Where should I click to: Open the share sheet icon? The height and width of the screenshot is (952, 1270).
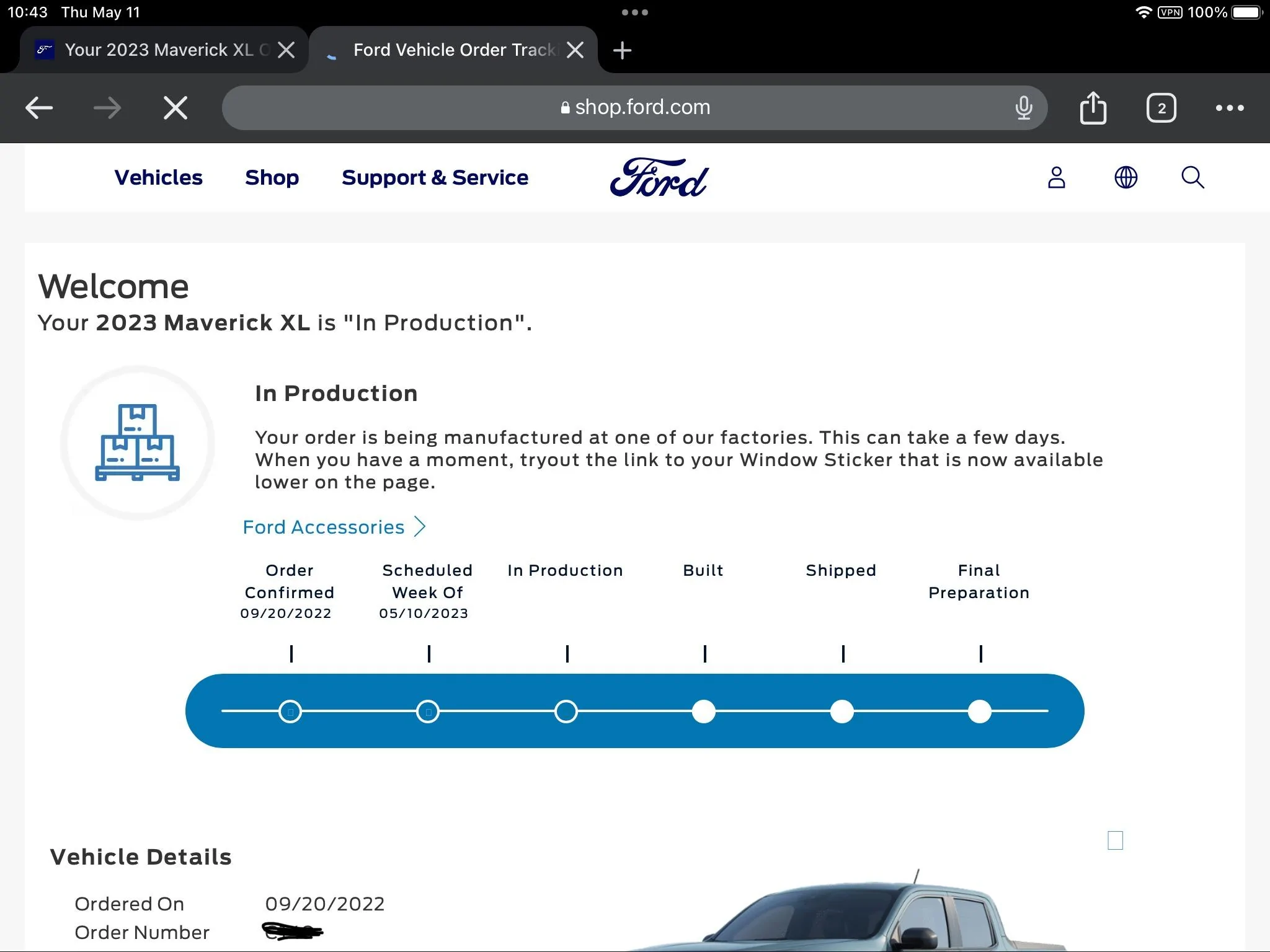[1093, 108]
